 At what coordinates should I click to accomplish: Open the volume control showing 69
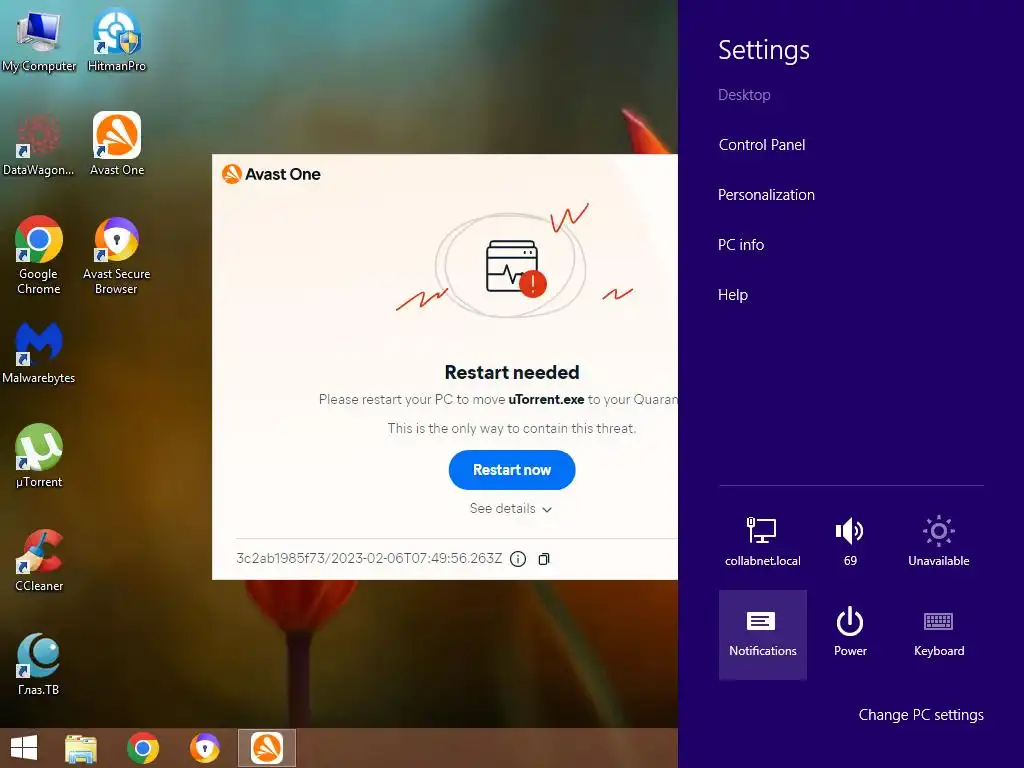click(850, 541)
